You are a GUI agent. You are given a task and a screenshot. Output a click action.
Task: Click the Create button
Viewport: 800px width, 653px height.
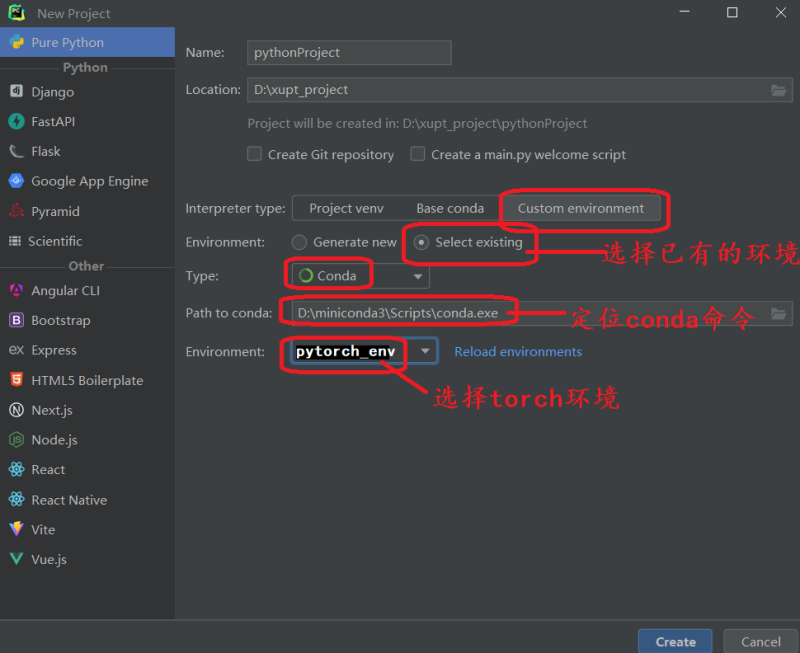[x=675, y=641]
